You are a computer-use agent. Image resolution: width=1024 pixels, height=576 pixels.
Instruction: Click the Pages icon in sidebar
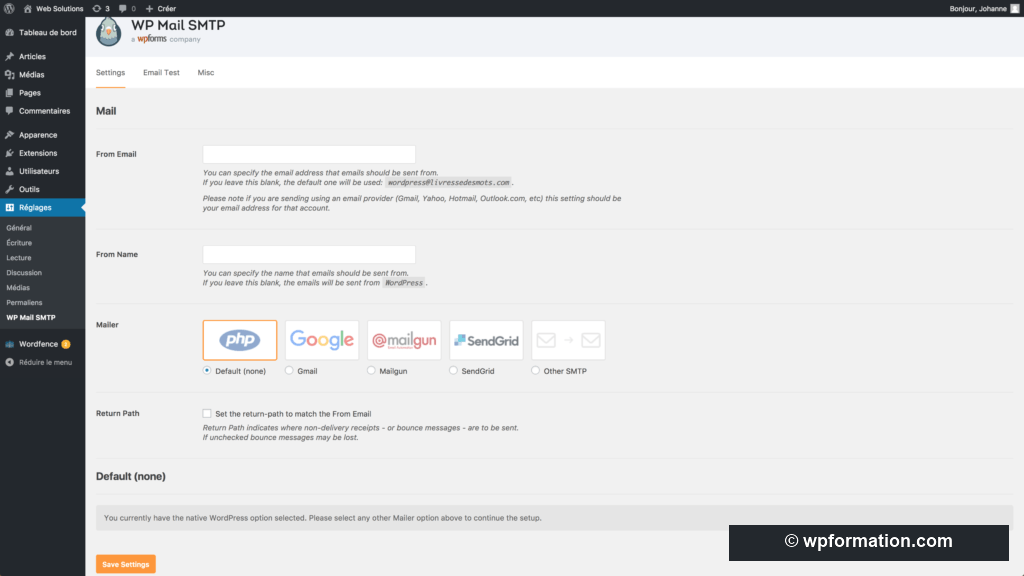9,93
